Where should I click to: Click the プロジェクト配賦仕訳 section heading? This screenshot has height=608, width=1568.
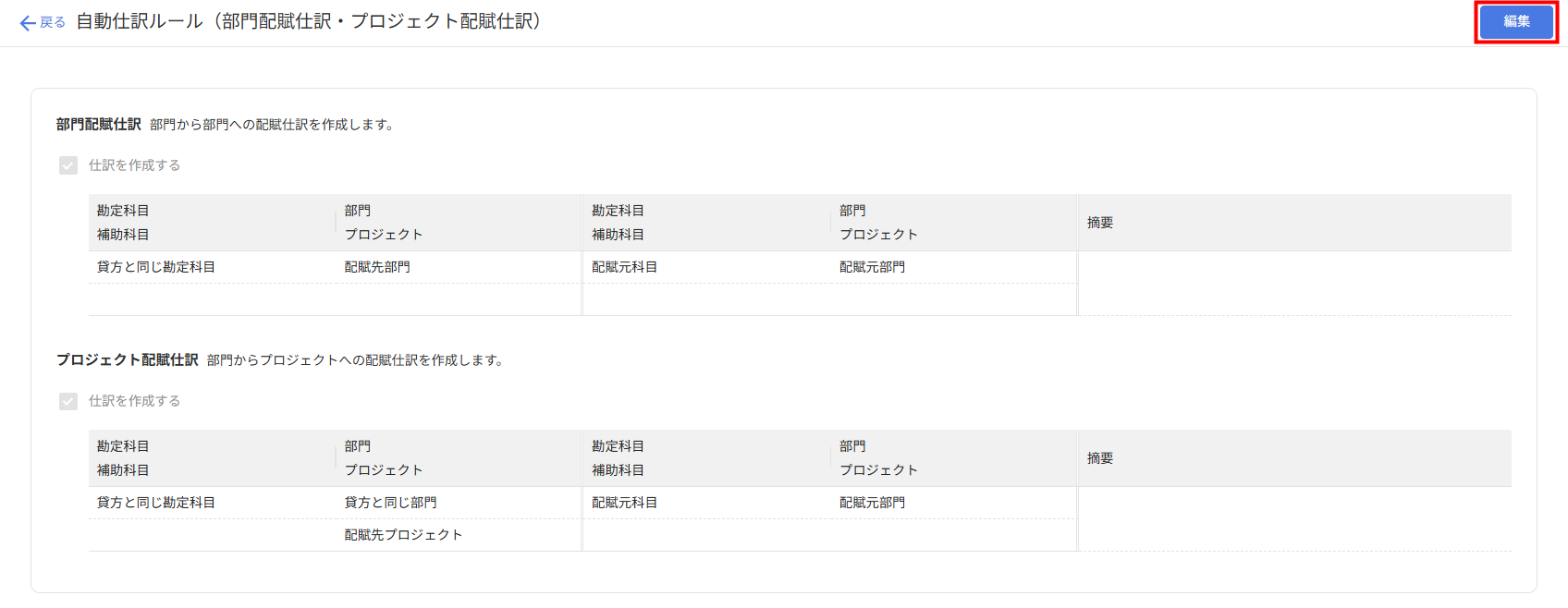(x=128, y=359)
